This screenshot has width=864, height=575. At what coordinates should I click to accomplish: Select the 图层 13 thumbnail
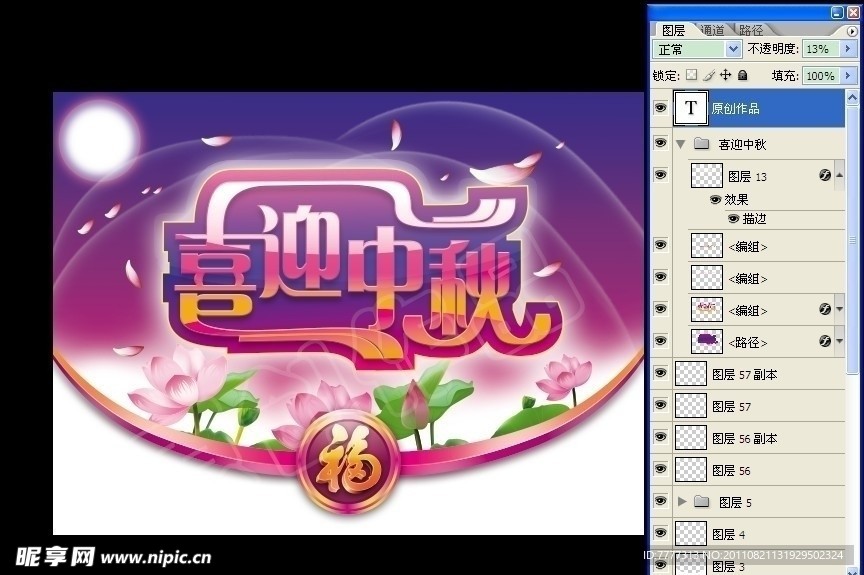pyautogui.click(x=706, y=176)
